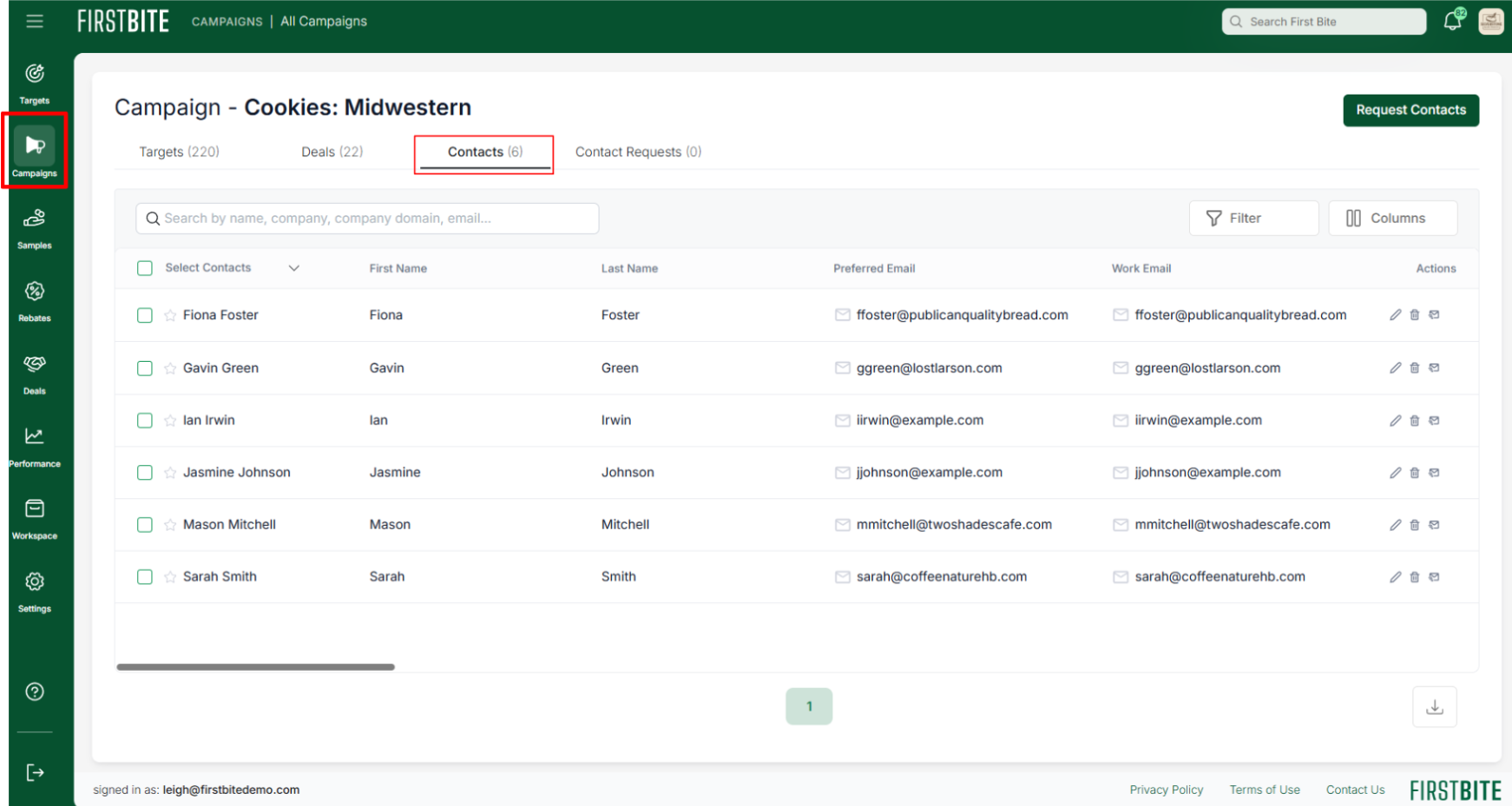Send email to Mason Mitchell via actions icon

[1434, 525]
